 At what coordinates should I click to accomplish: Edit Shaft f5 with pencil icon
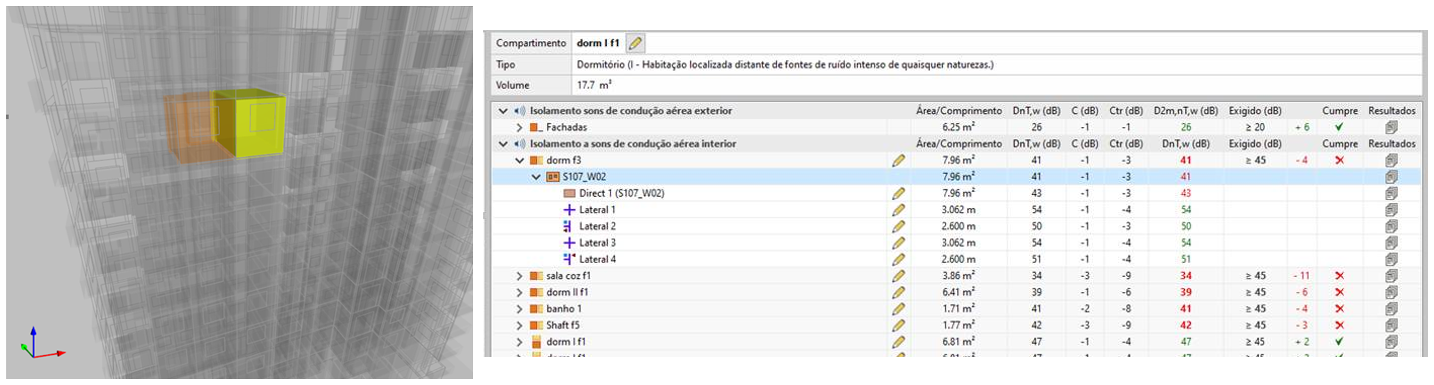pyautogui.click(x=898, y=325)
